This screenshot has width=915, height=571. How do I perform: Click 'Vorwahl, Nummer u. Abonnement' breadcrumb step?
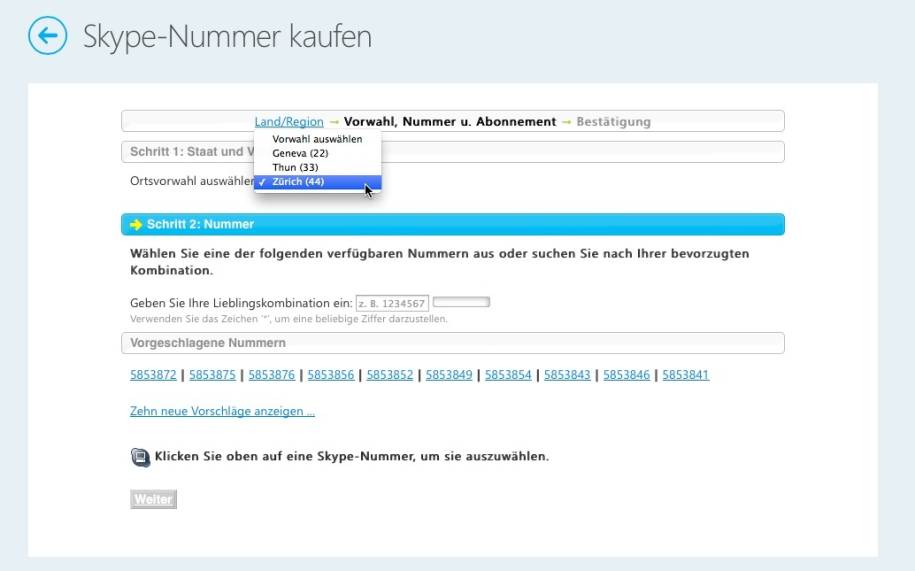(450, 122)
